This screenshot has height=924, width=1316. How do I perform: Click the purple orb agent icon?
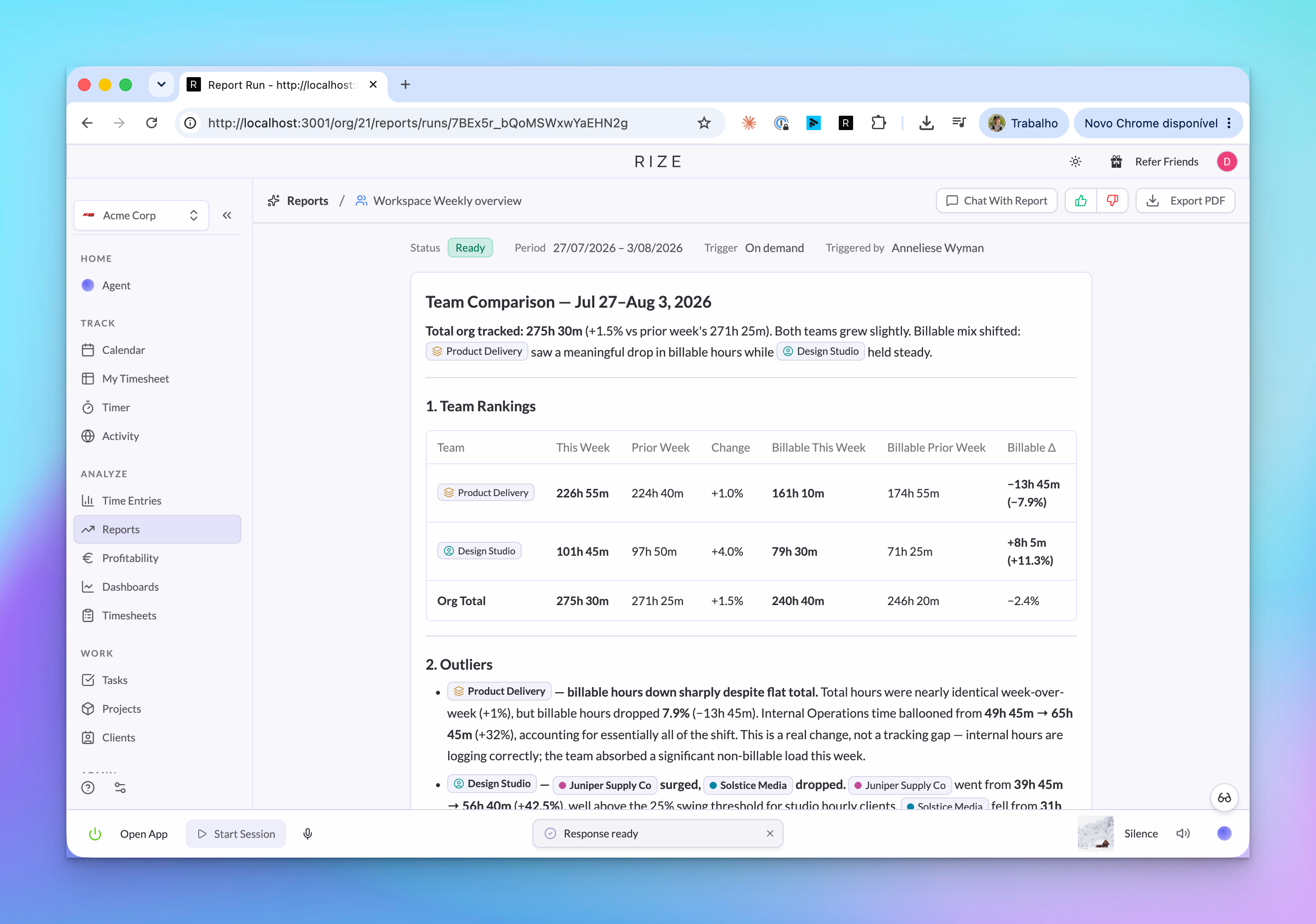[1224, 833]
